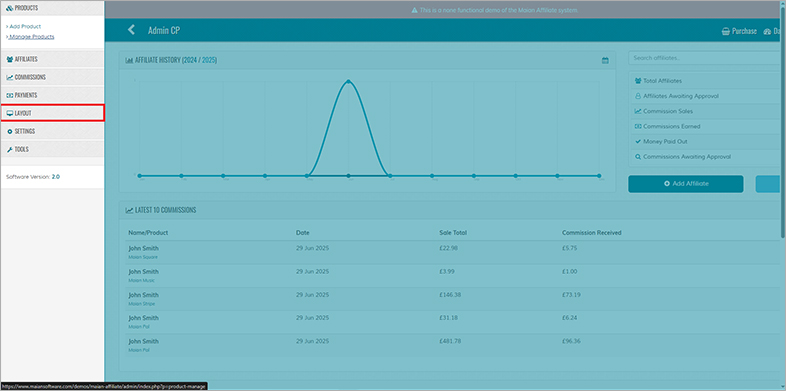The width and height of the screenshot is (786, 391).
Task: Expand the Payments sidebar section
Action: 52,95
